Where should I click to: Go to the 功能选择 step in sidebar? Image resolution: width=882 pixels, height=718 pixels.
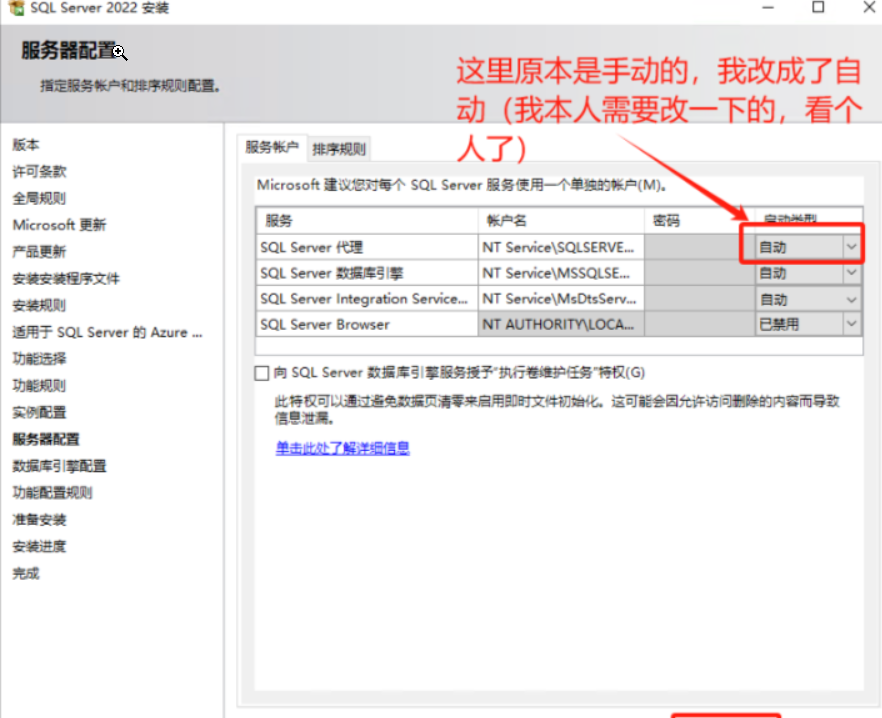pyautogui.click(x=39, y=358)
